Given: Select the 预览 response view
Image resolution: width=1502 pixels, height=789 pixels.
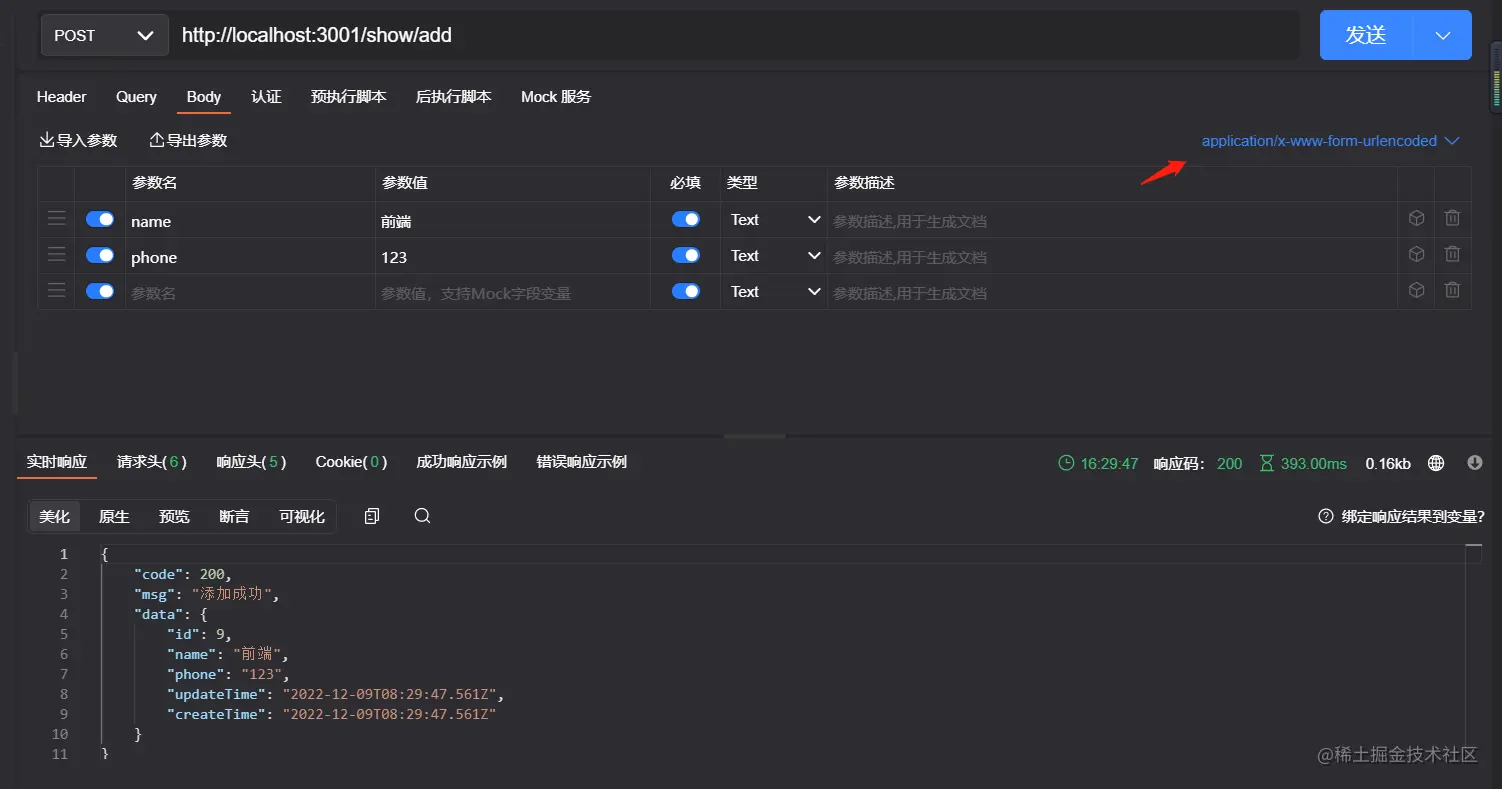Looking at the screenshot, I should click(174, 517).
